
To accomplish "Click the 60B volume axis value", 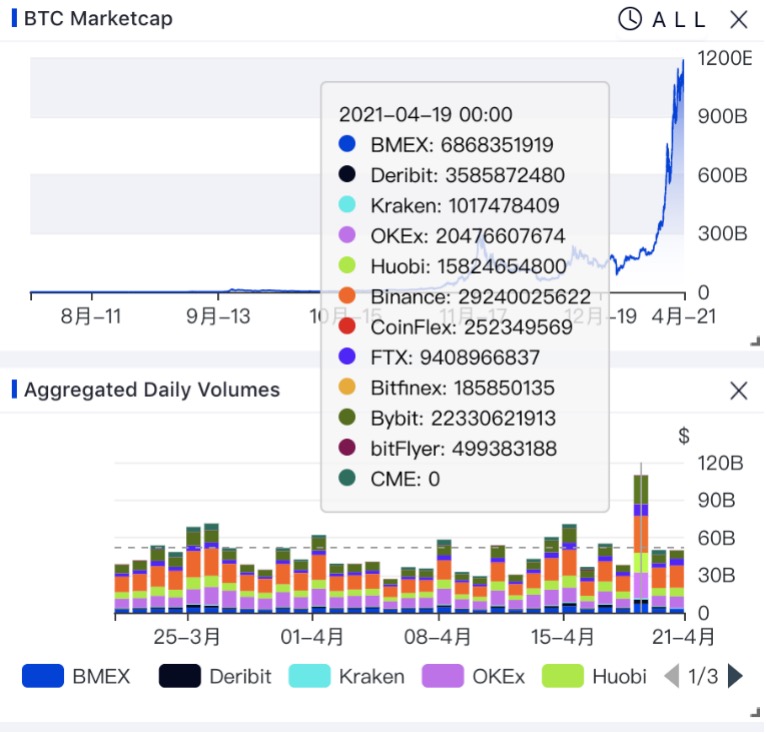I will point(716,538).
